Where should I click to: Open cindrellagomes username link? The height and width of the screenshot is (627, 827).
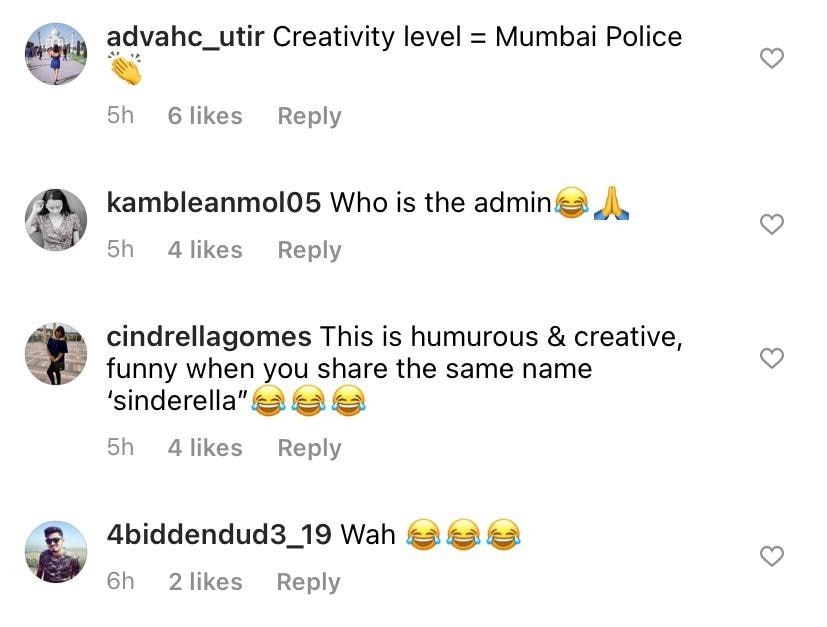(x=209, y=337)
